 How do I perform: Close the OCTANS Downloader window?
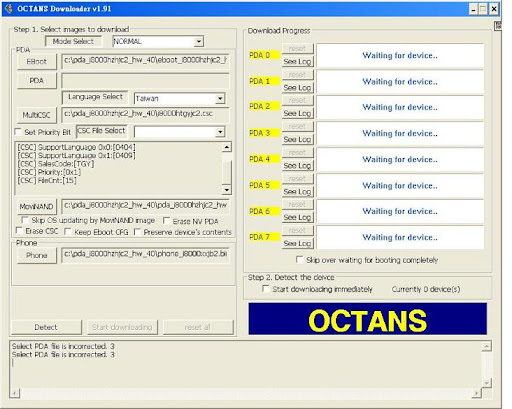pyautogui.click(x=494, y=9)
